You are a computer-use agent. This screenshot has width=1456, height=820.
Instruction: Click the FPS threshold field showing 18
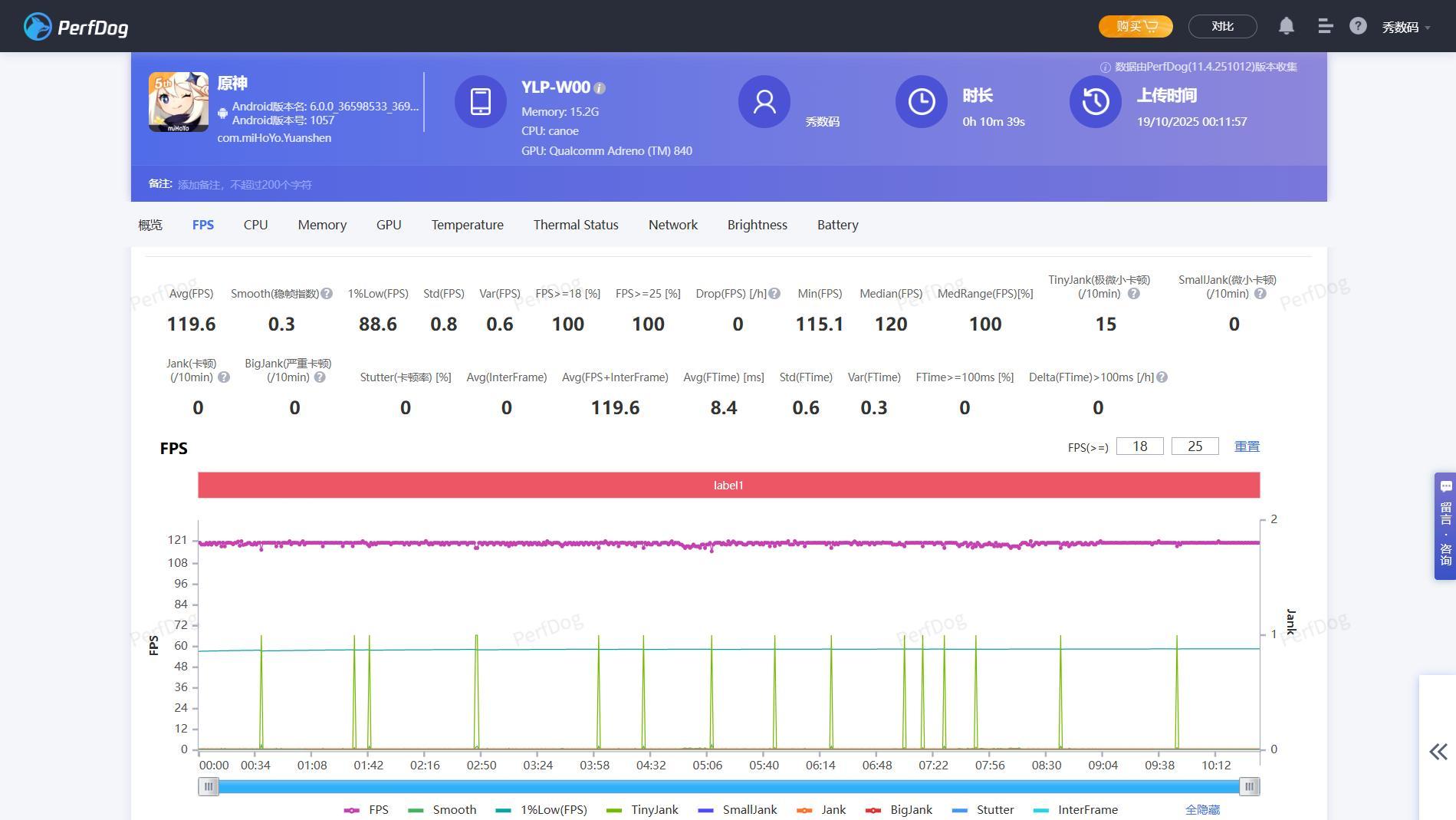1139,446
